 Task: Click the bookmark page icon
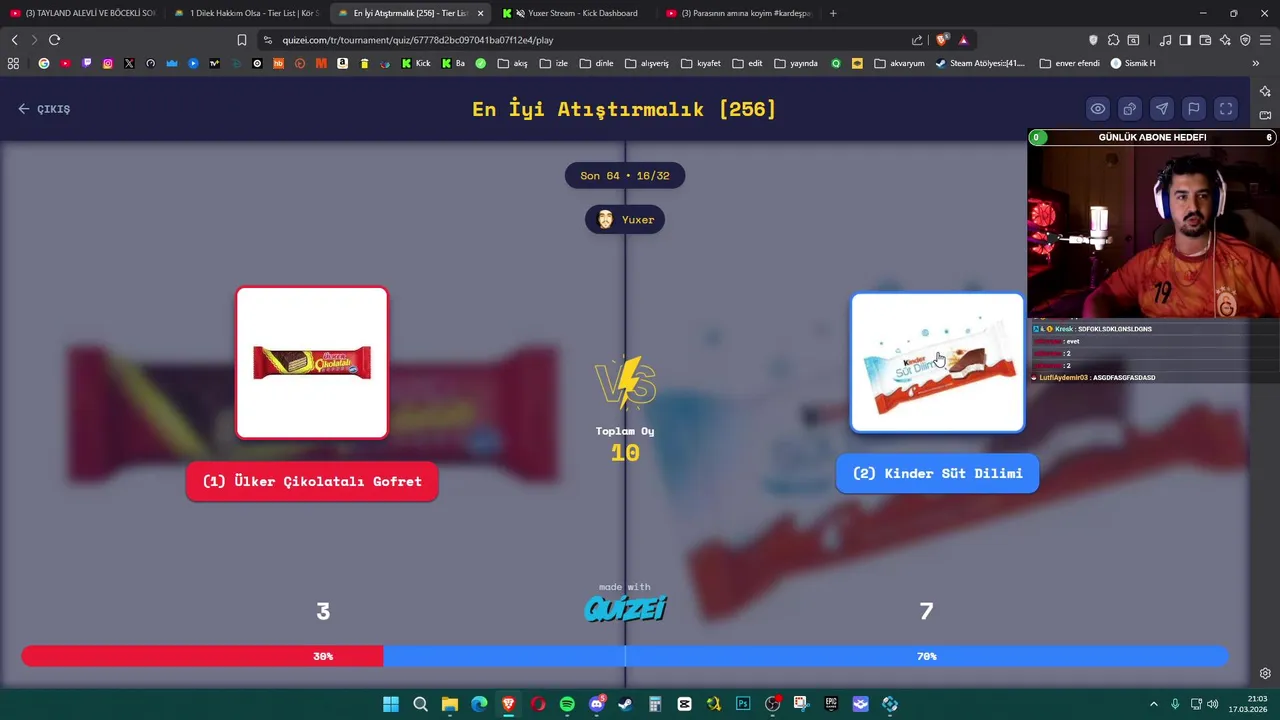[242, 40]
